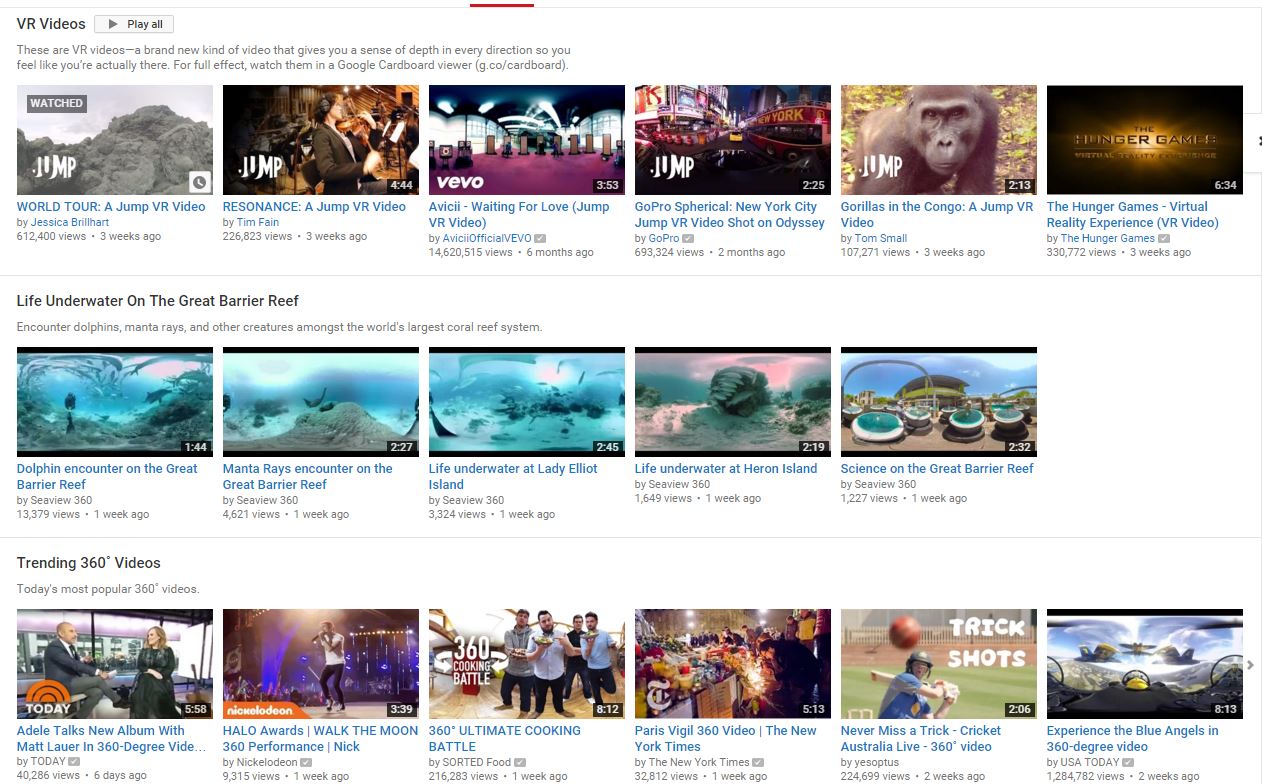Screen dimensions: 1262x784
Task: Visit Seaview 360 channel under Heron Island video
Action: tap(679, 484)
